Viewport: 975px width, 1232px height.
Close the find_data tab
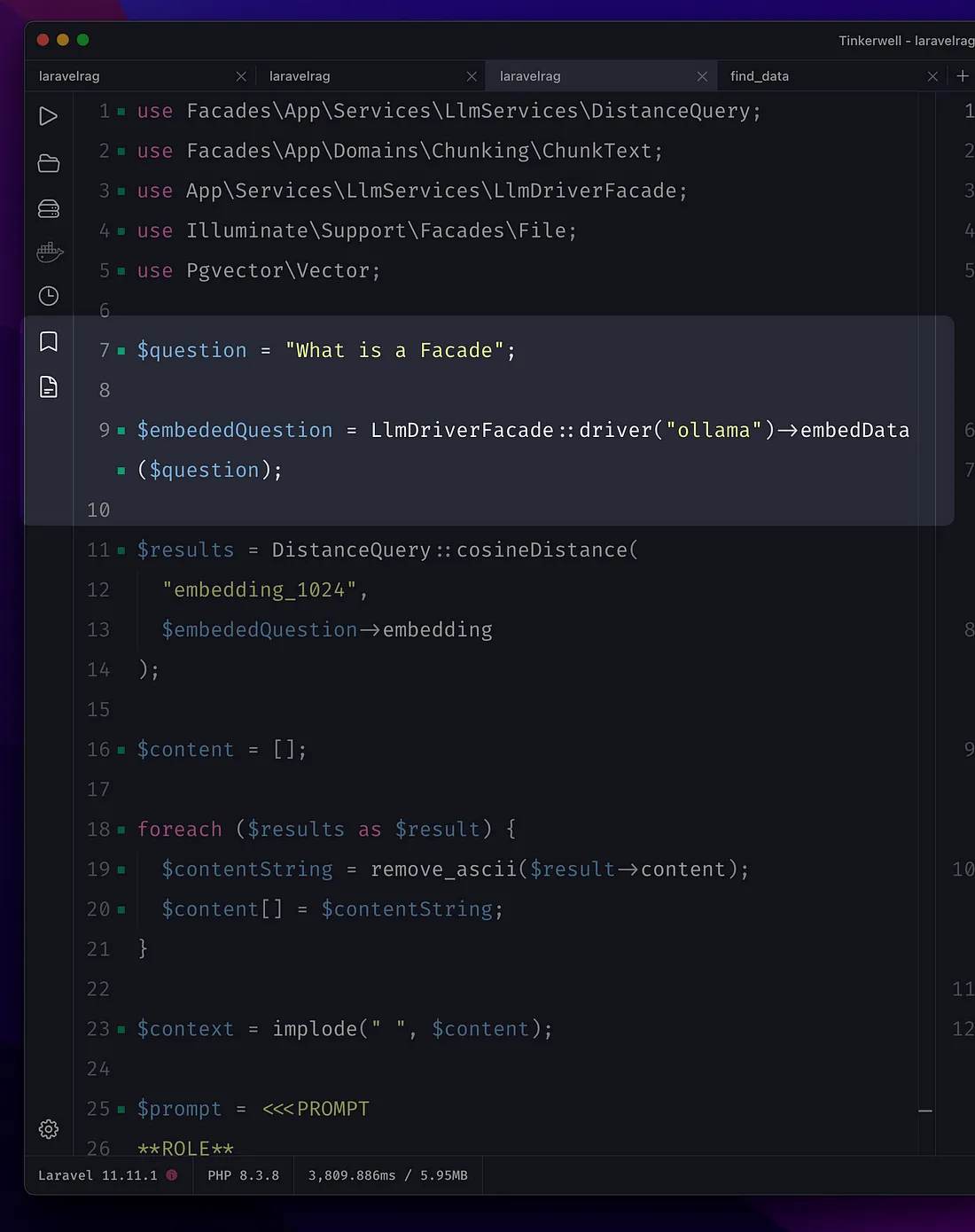932,76
